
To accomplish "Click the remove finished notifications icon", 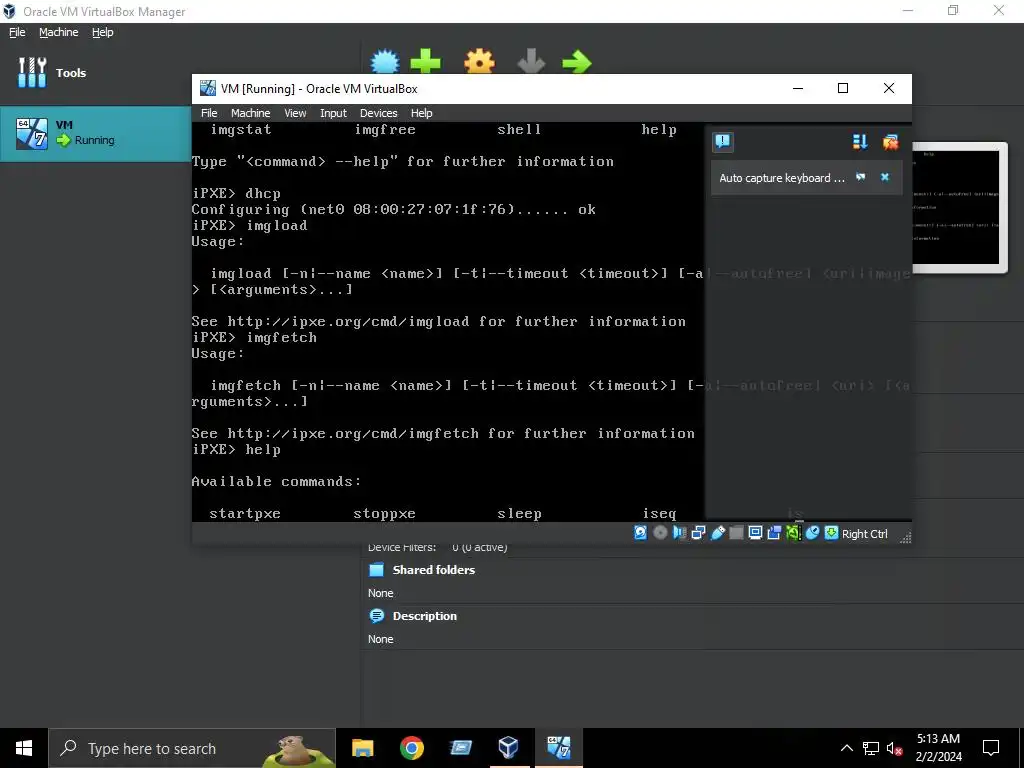I will coord(890,142).
